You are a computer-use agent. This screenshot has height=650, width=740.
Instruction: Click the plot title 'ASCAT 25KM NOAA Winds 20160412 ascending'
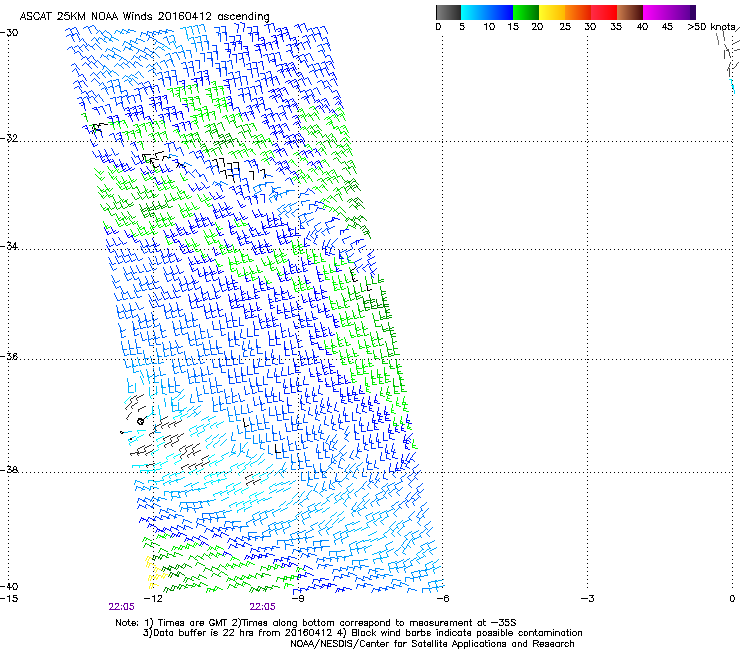[144, 16]
